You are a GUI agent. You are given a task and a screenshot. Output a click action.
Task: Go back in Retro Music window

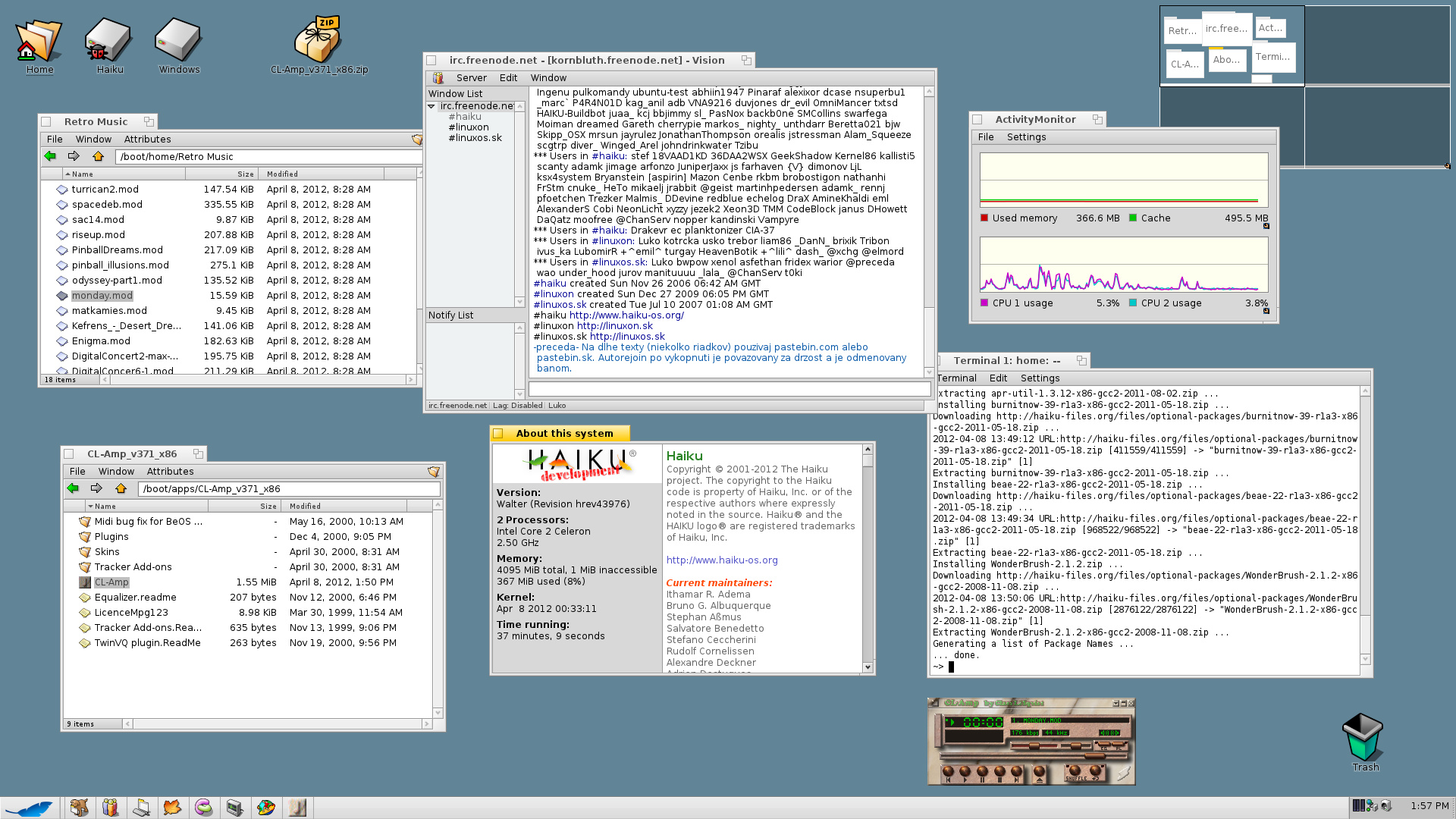[x=50, y=156]
